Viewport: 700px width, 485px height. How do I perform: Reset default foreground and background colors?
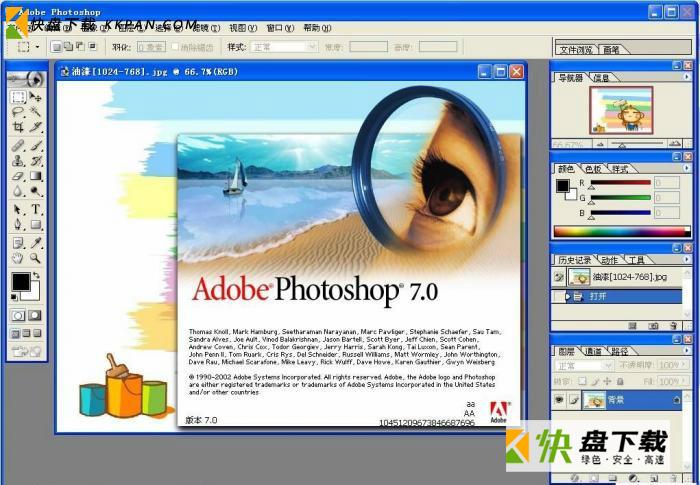pos(14,297)
